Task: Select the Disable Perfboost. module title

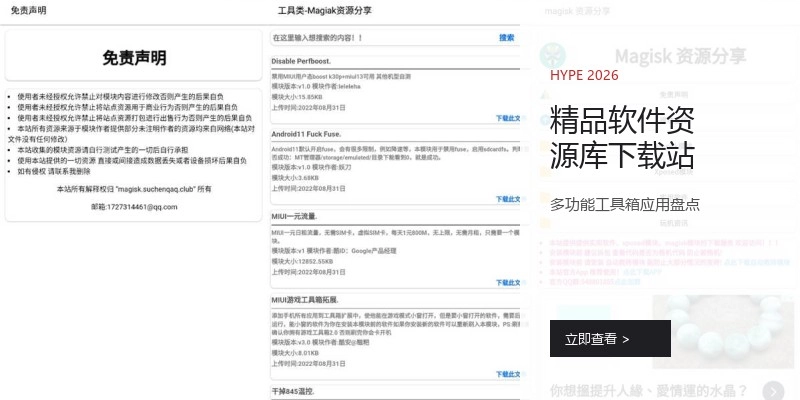Action: (x=301, y=61)
